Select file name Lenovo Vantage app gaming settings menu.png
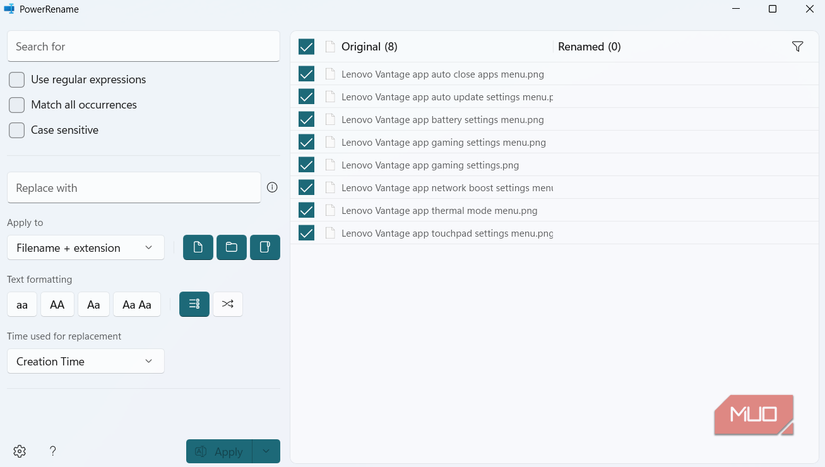 point(444,143)
